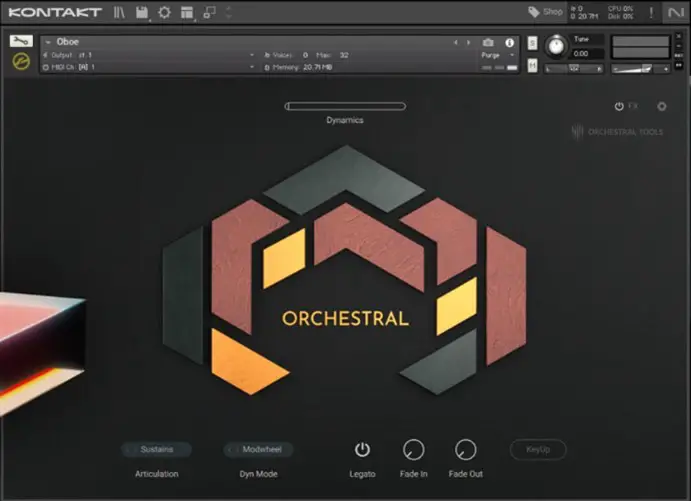Minimize the instrument header view
Viewport: 691px width, 501px height.
[678, 46]
